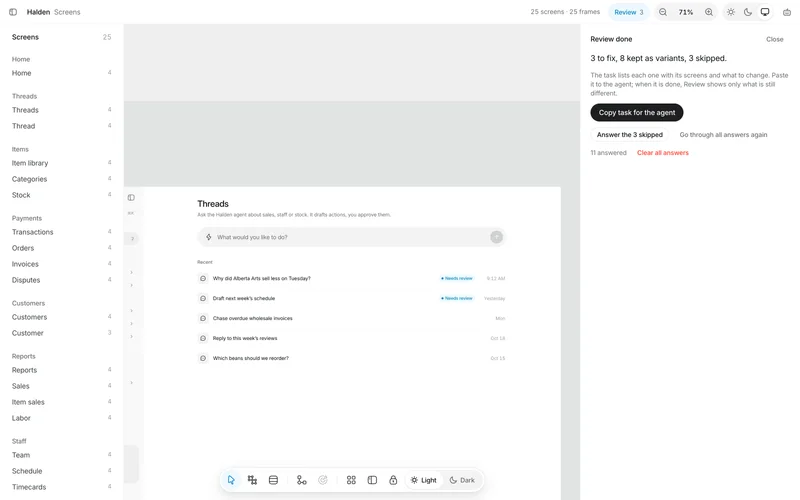Viewport: 800px width, 500px height.
Task: Click Answer the 3 skipped button
Action: click(630, 135)
